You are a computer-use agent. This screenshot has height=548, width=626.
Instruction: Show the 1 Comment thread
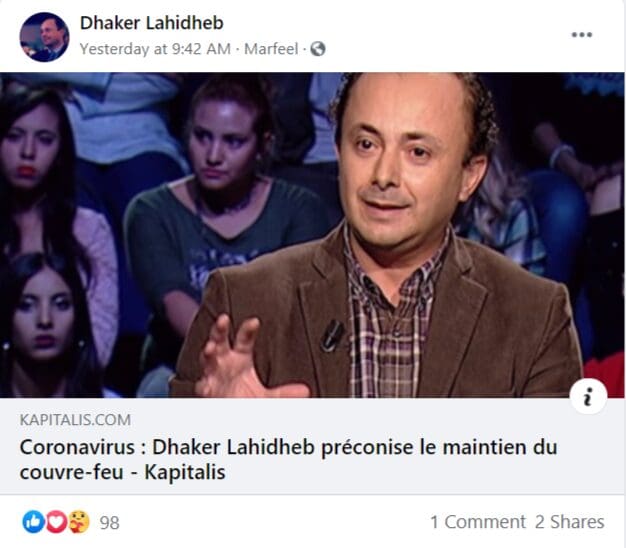(478, 522)
